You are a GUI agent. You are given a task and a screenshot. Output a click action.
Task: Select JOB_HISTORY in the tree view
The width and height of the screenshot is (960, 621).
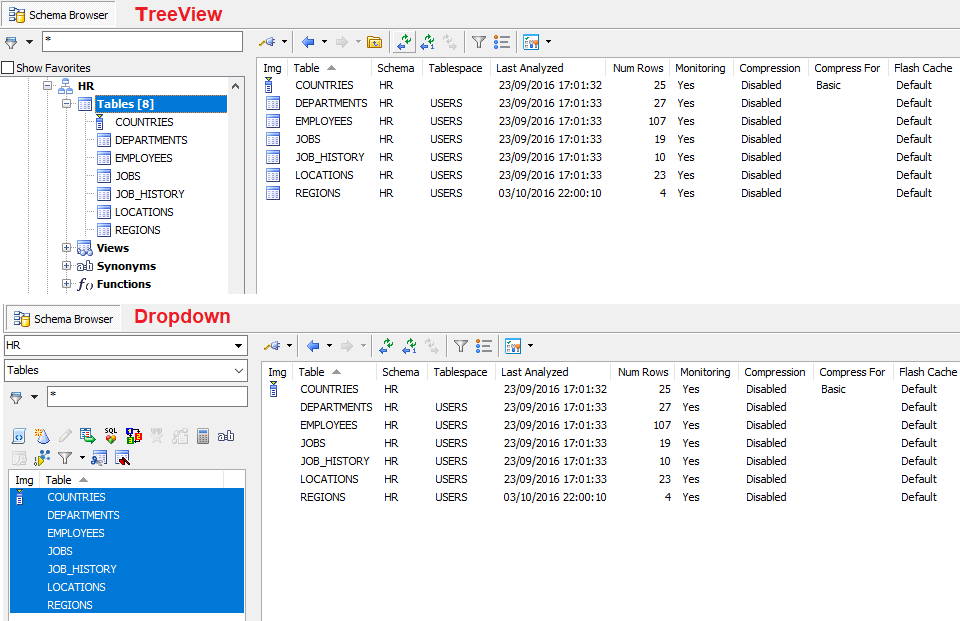point(149,194)
